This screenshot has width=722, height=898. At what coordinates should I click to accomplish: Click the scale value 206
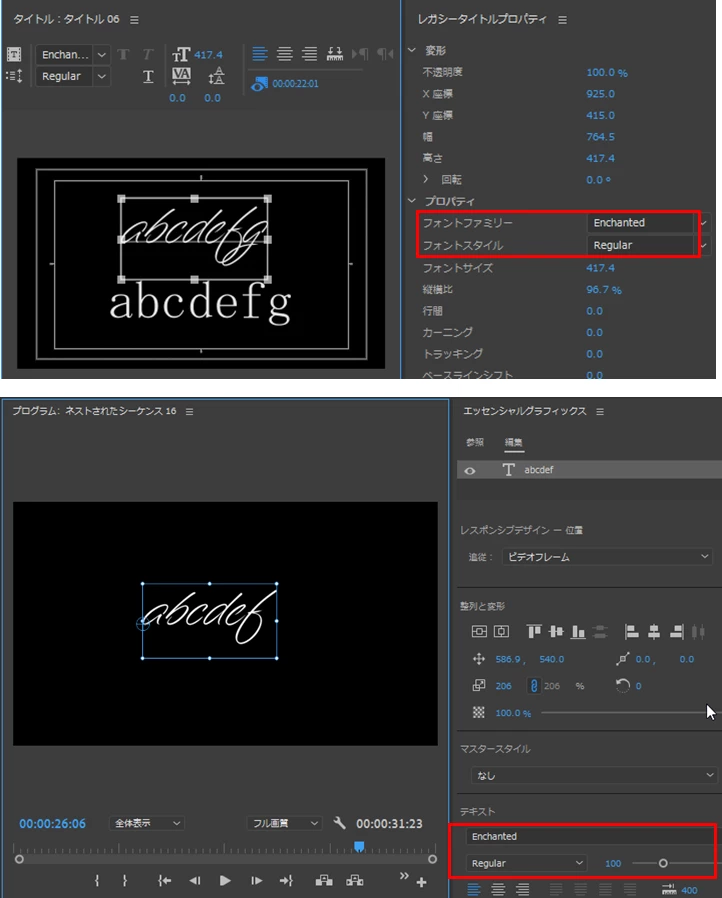(503, 686)
